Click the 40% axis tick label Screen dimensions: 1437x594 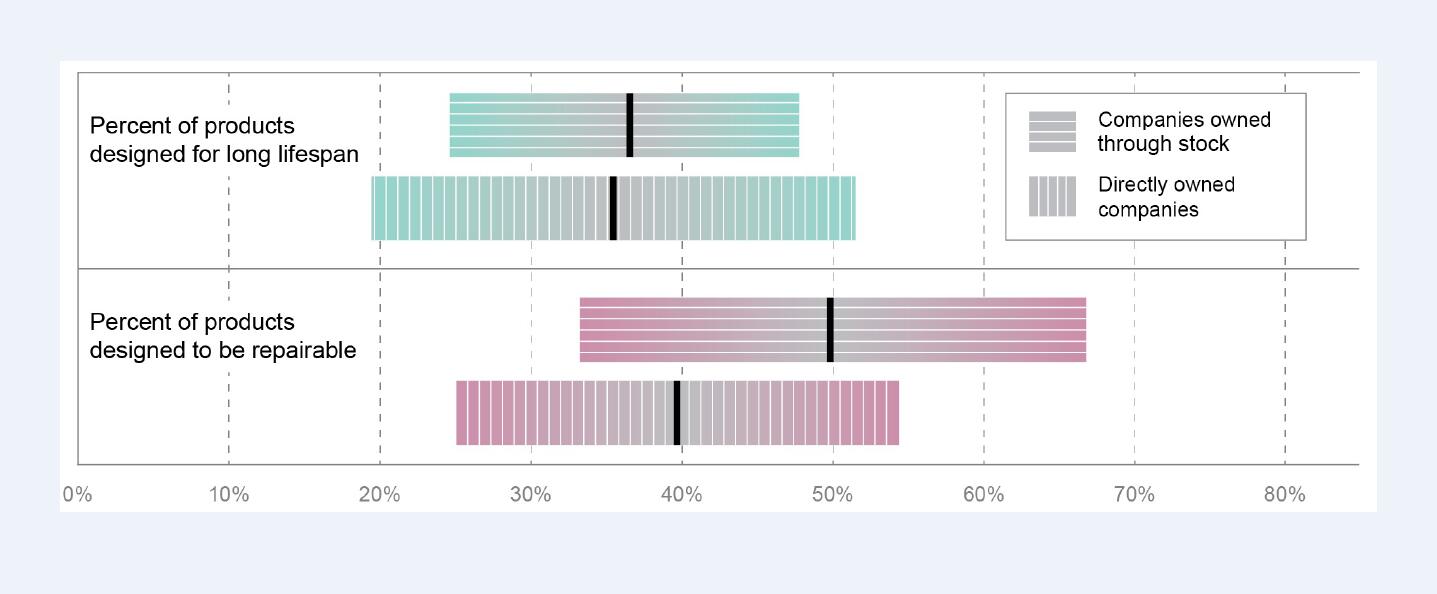pyautogui.click(x=682, y=494)
